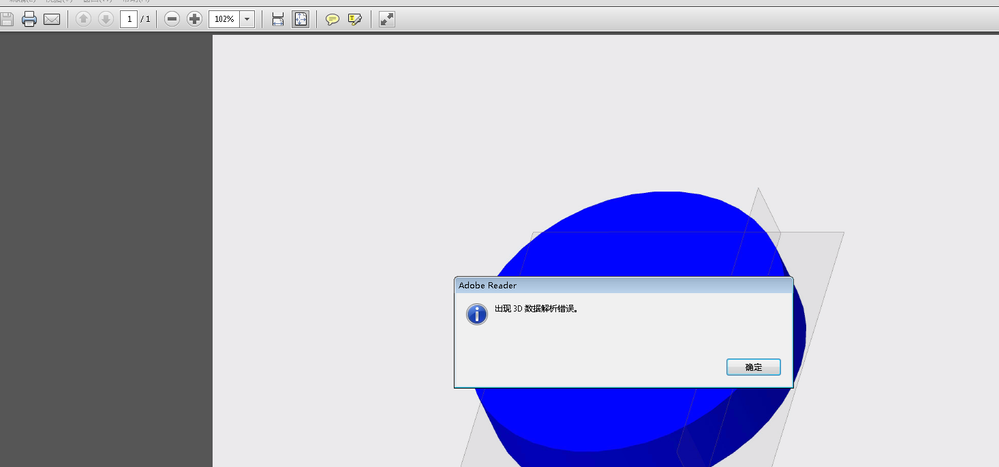Click the 3D data parsing error message
Viewport: 999px width, 467px height.
point(536,309)
